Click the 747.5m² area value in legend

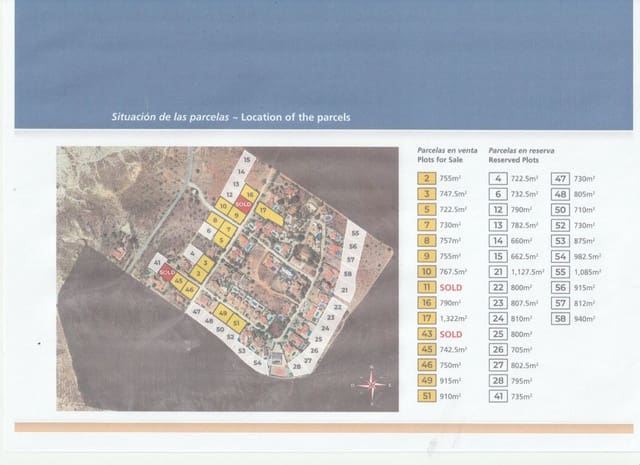click(x=453, y=194)
